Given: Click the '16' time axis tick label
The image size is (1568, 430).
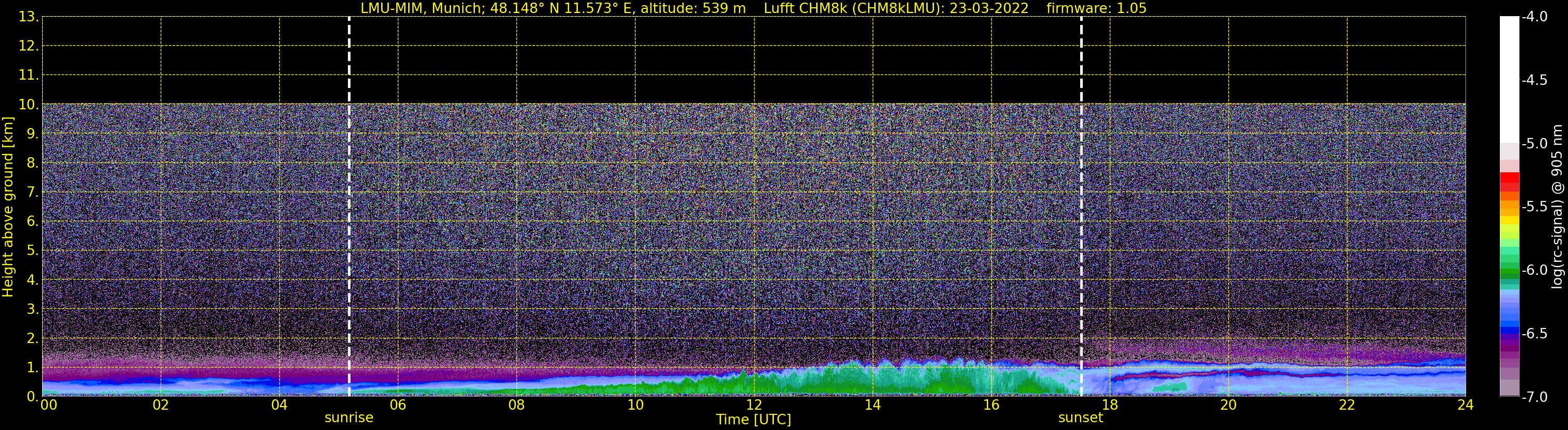Looking at the screenshot, I should (992, 405).
